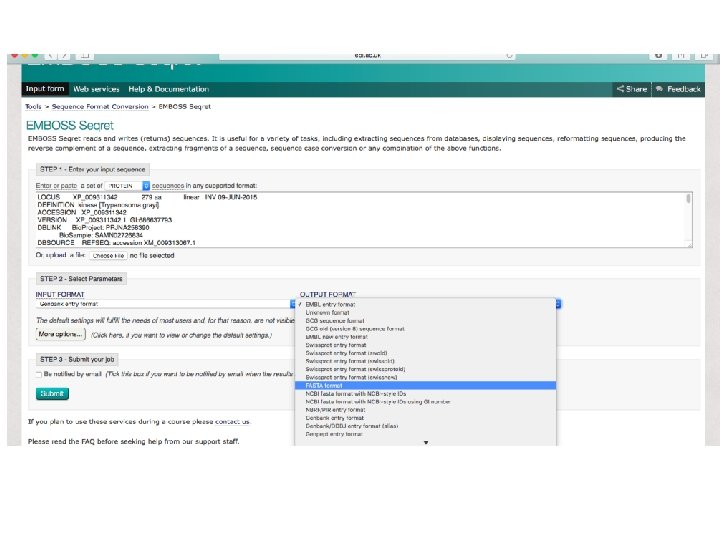Pick Genpept entry format
The height and width of the screenshot is (540, 720).
coord(425,434)
